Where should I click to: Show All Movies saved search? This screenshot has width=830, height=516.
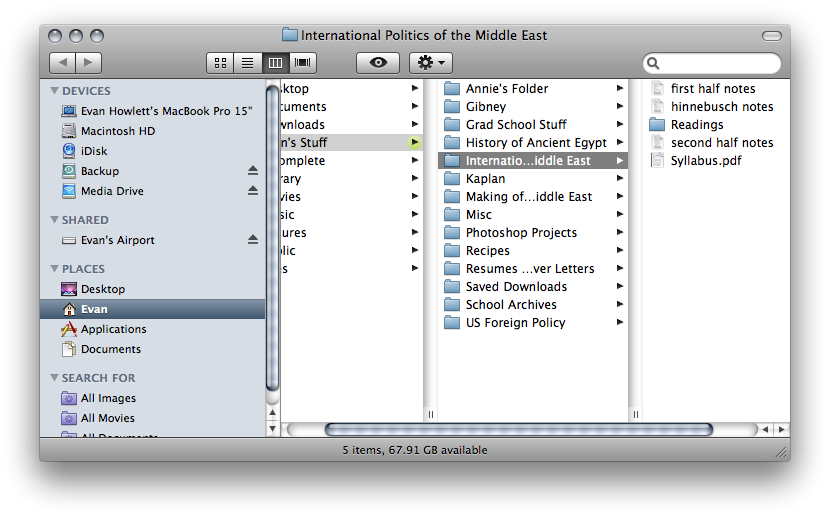[152, 418]
